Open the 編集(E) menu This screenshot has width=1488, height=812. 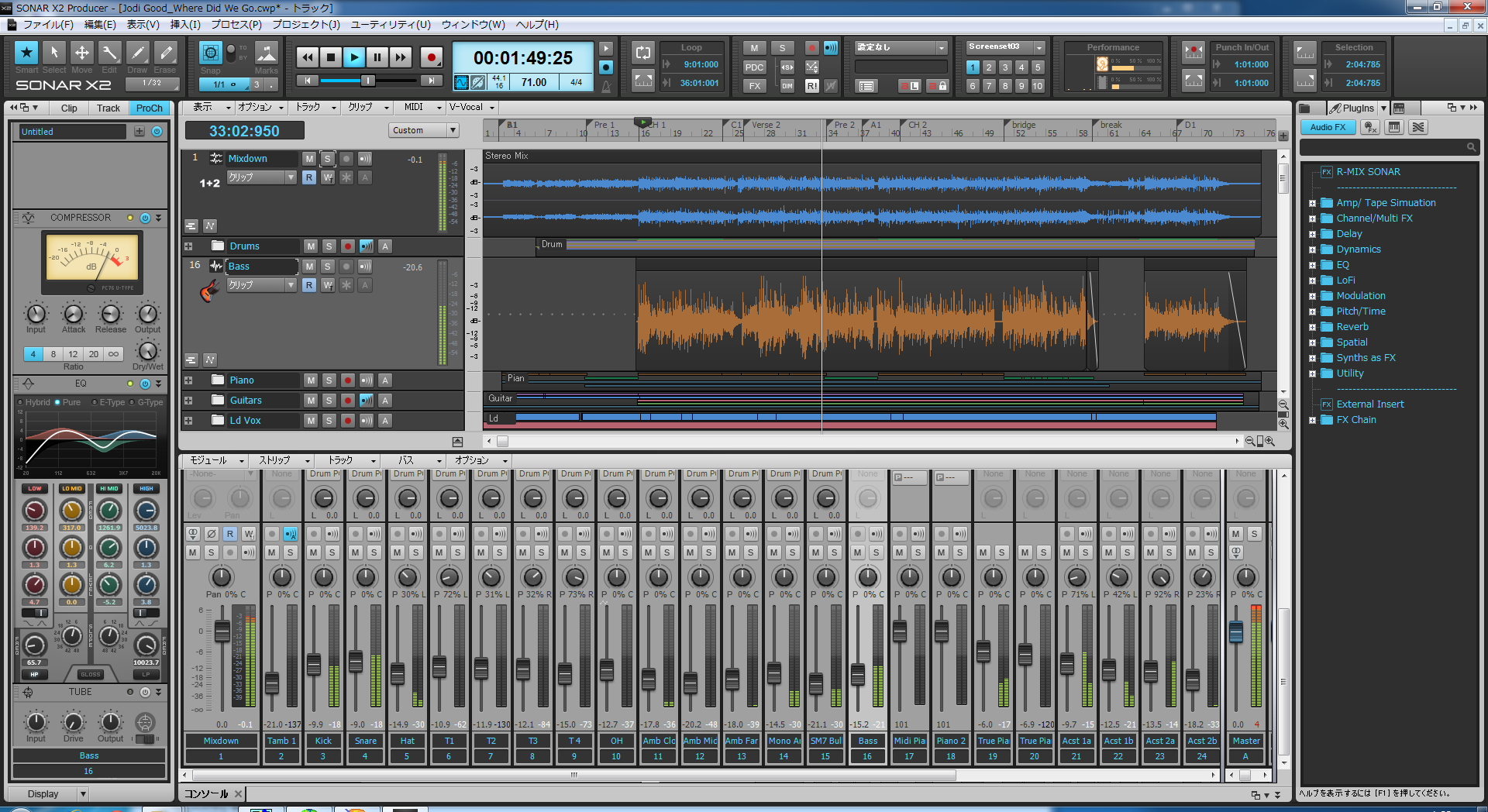(100, 25)
